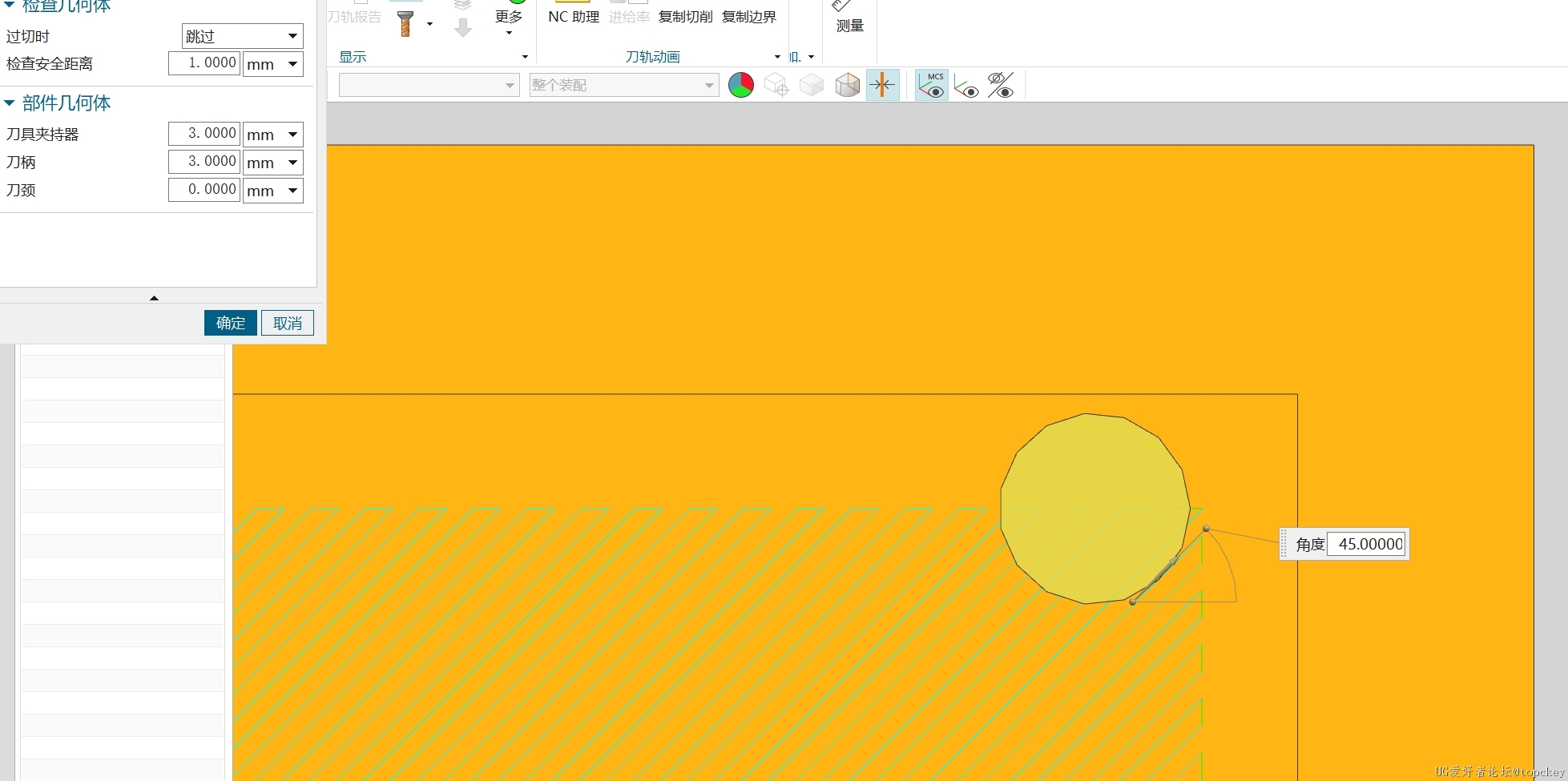Click the angle box drag grip handle

click(x=1284, y=544)
